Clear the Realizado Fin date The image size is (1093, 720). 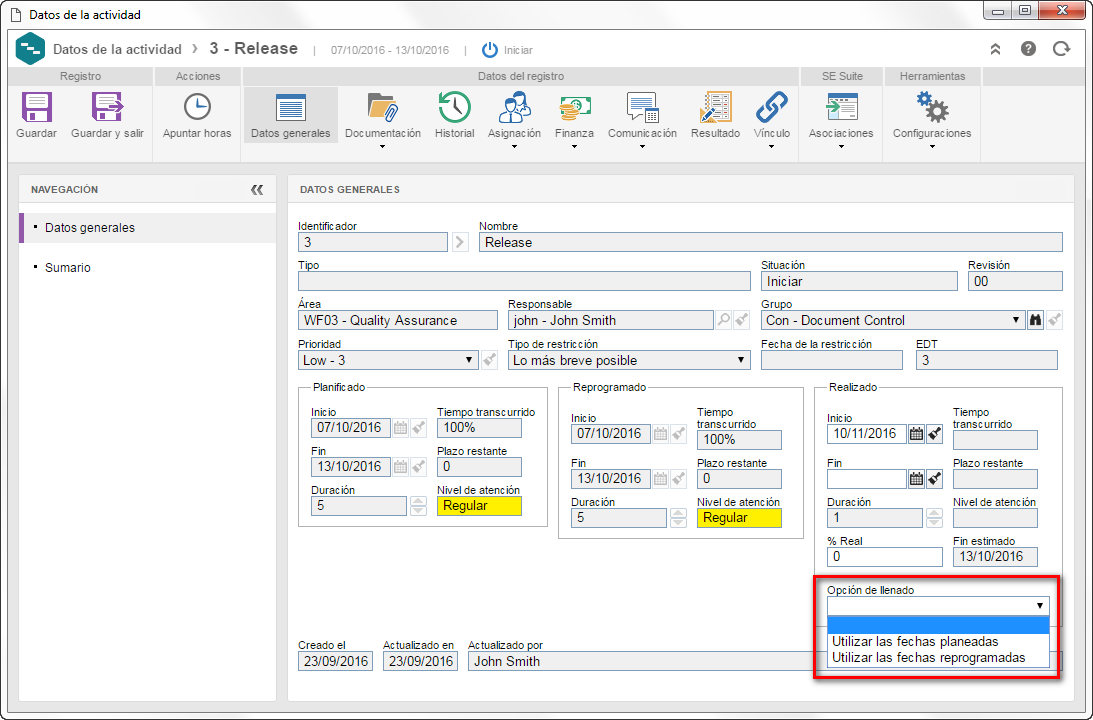(x=934, y=479)
